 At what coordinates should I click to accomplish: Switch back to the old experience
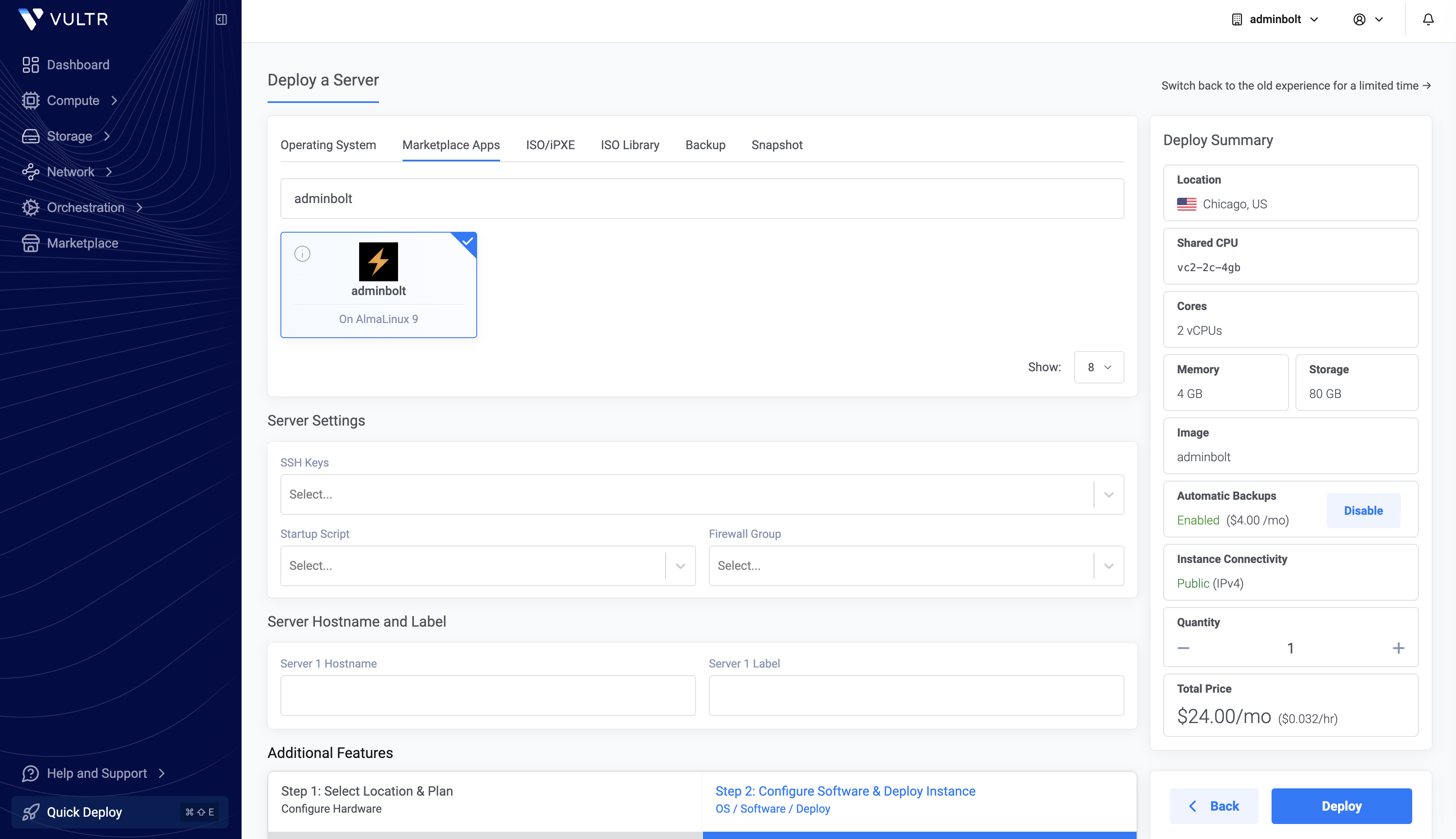1296,86
